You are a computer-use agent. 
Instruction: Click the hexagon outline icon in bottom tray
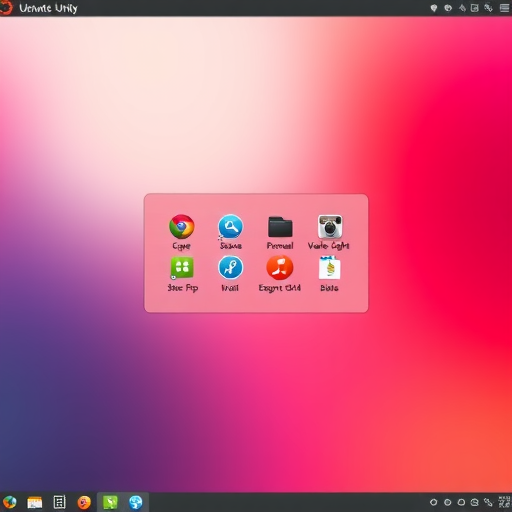point(433,502)
